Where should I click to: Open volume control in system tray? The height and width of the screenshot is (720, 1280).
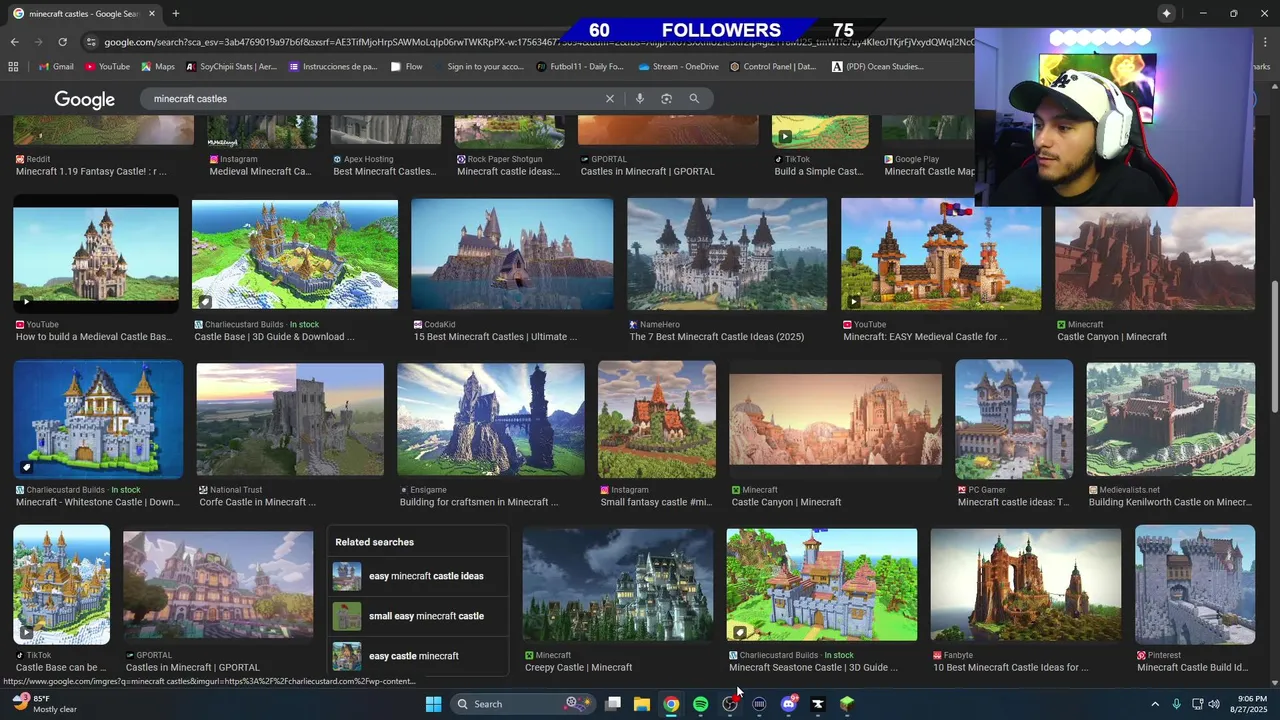(x=1214, y=704)
